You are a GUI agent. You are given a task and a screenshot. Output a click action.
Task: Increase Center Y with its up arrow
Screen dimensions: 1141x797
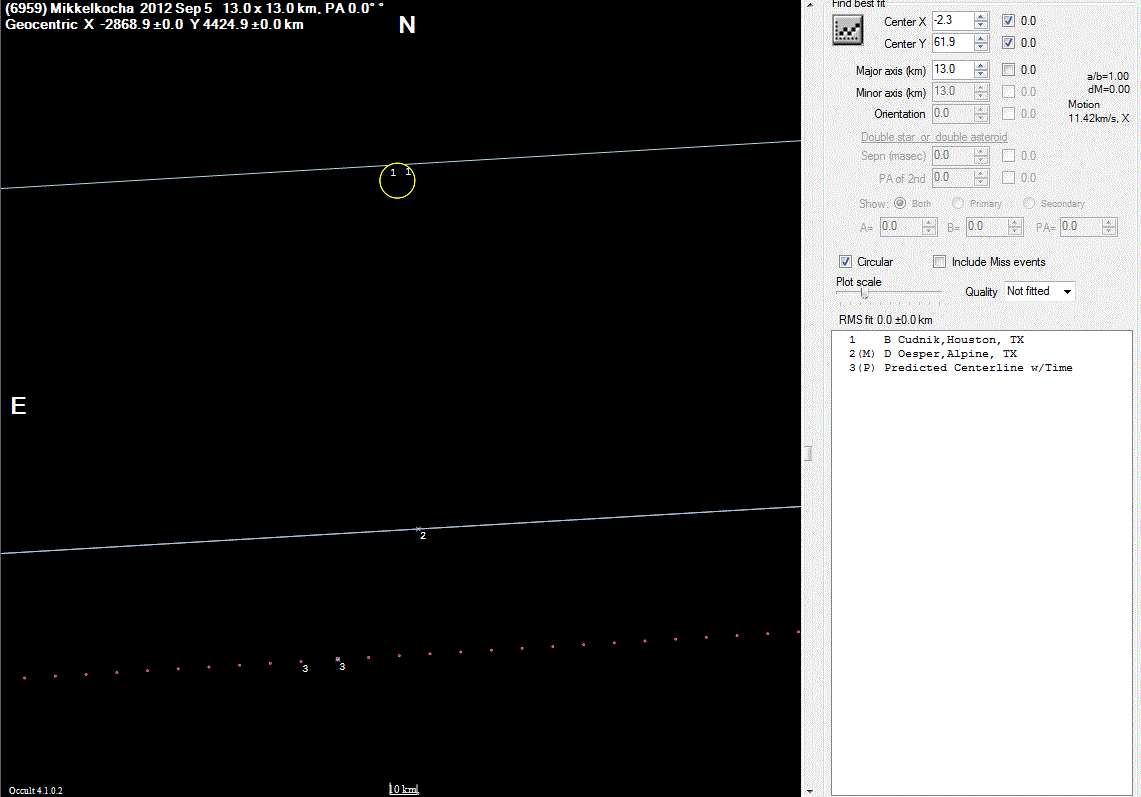click(x=981, y=39)
